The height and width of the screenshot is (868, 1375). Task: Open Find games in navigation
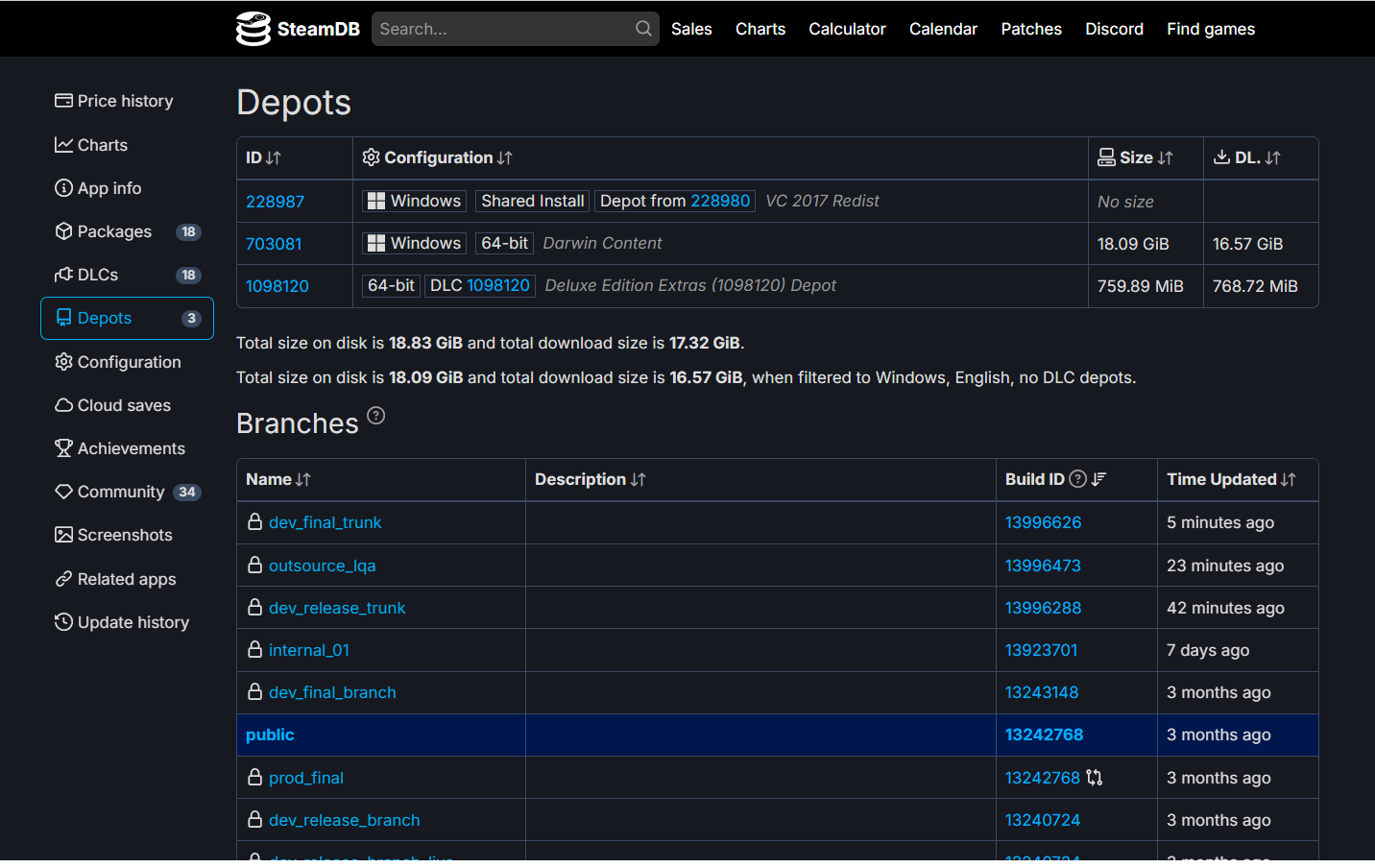click(x=1211, y=29)
